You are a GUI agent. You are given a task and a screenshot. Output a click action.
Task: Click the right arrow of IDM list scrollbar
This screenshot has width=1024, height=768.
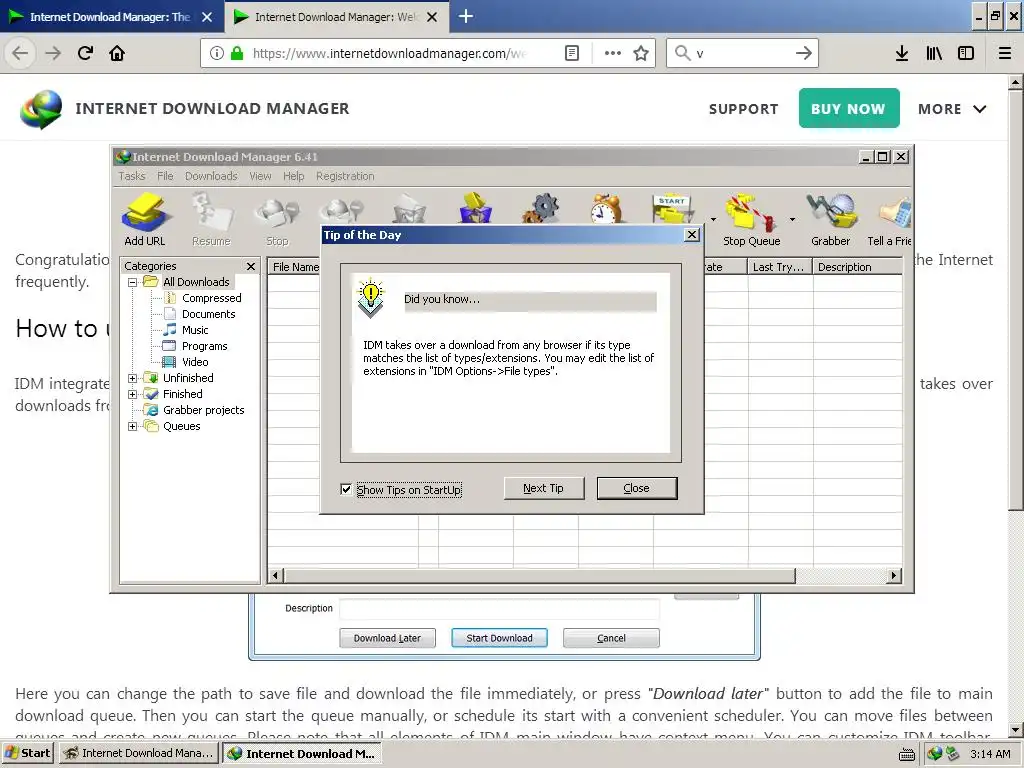point(894,575)
